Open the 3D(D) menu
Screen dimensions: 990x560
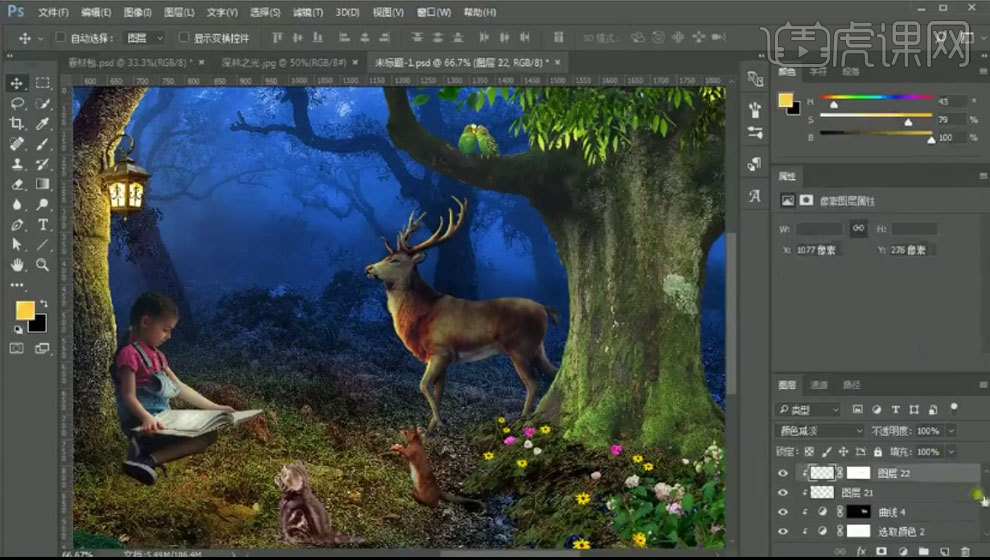click(x=347, y=12)
